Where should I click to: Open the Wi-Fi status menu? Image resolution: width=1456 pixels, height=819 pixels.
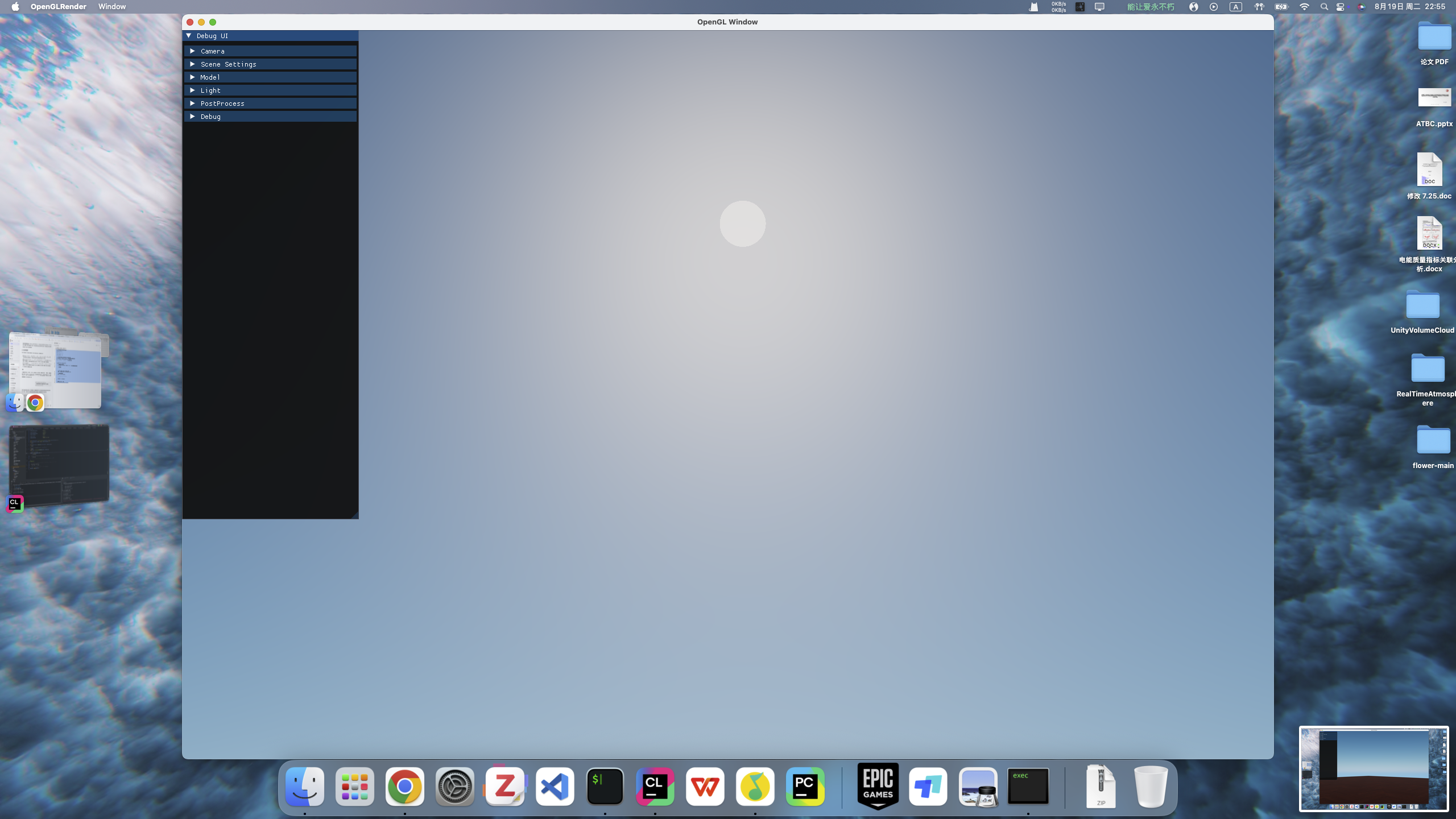[x=1304, y=7]
